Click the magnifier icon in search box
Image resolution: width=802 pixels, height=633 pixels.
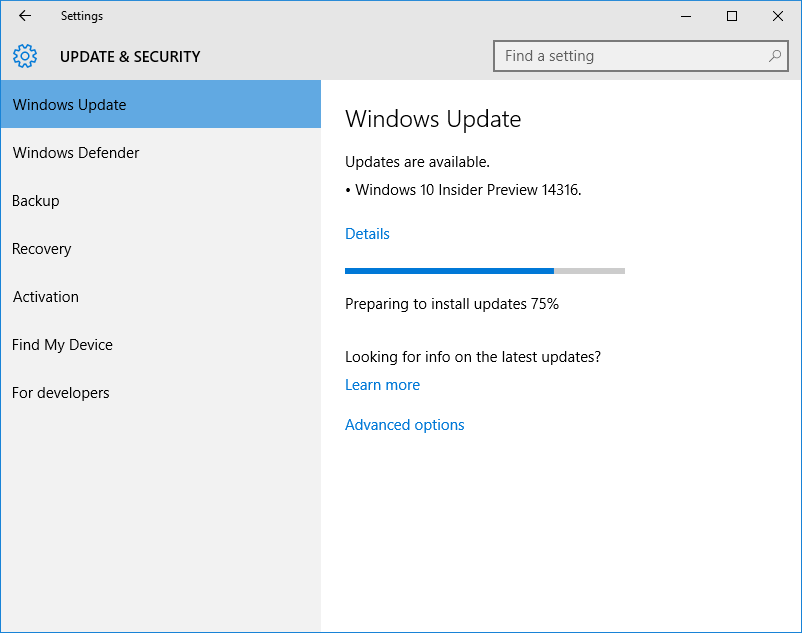click(774, 57)
